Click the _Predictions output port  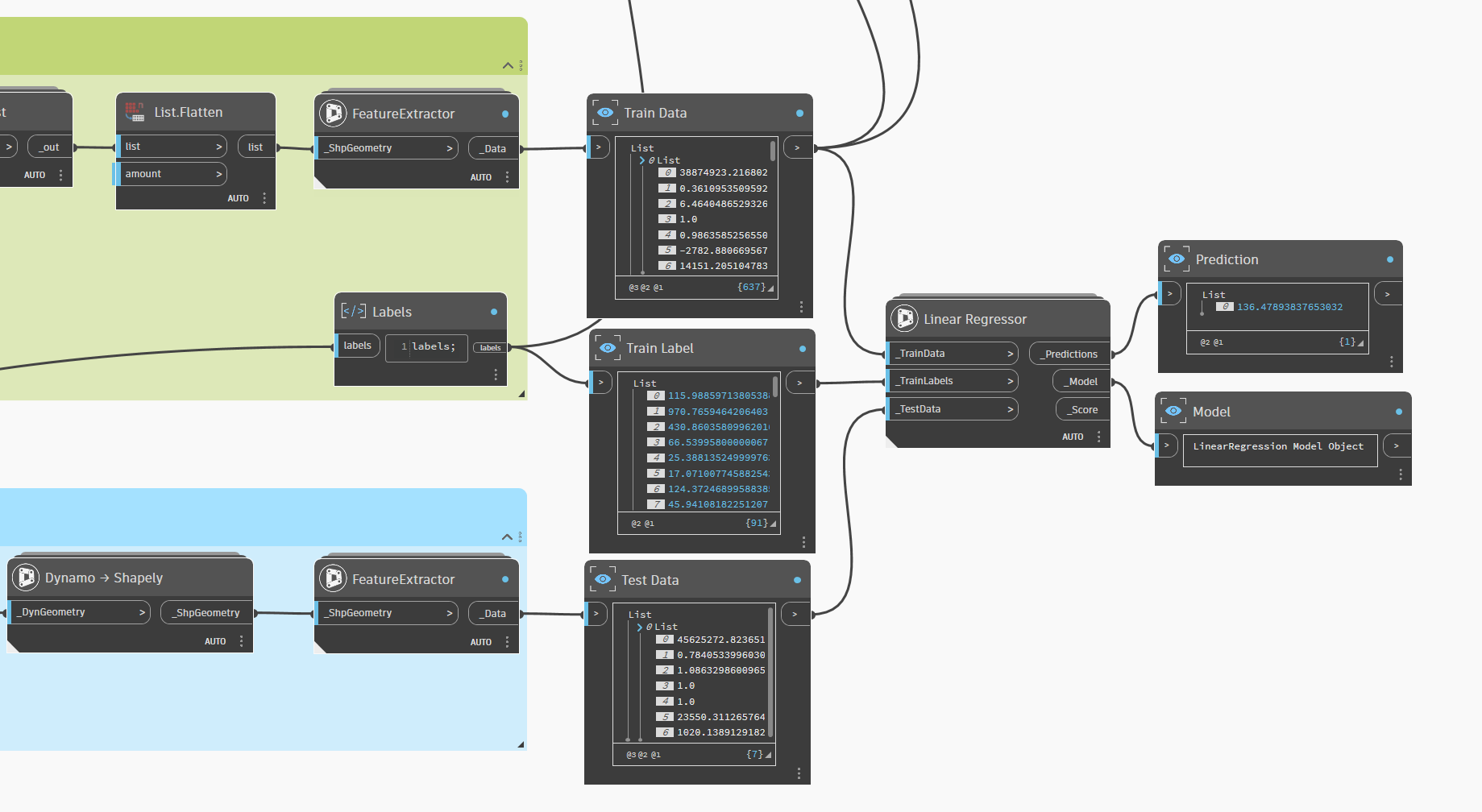point(1070,354)
